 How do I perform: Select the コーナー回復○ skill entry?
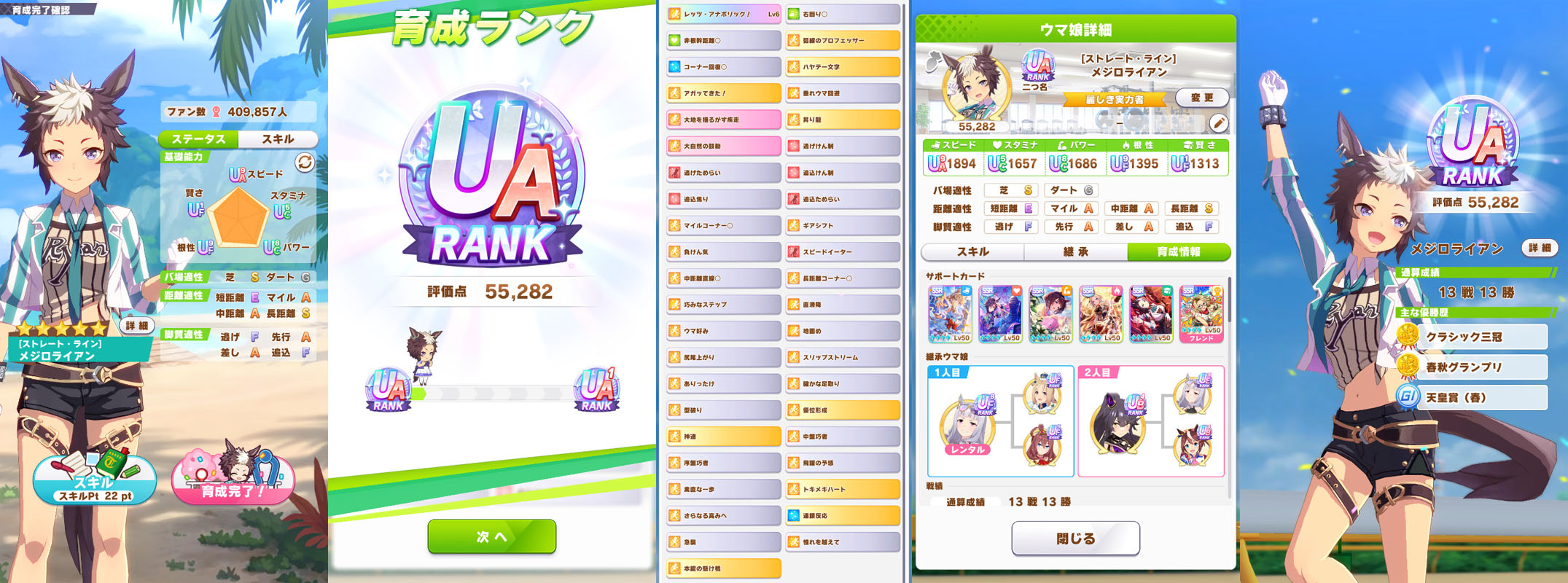pyautogui.click(x=724, y=67)
